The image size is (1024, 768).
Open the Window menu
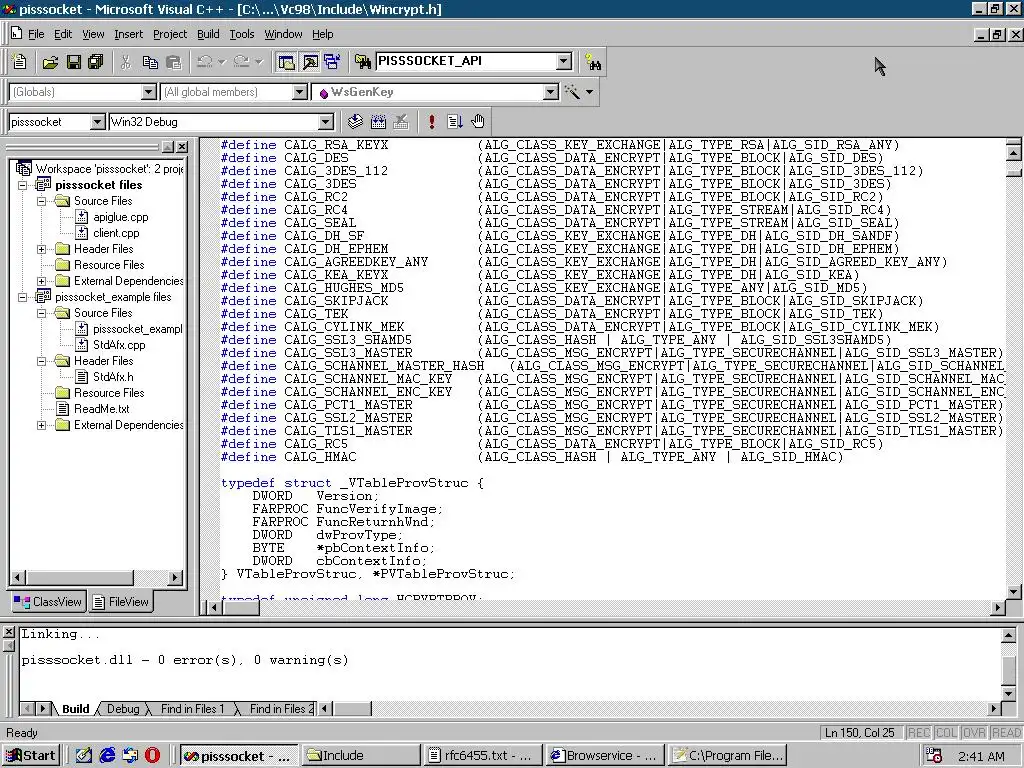[283, 34]
